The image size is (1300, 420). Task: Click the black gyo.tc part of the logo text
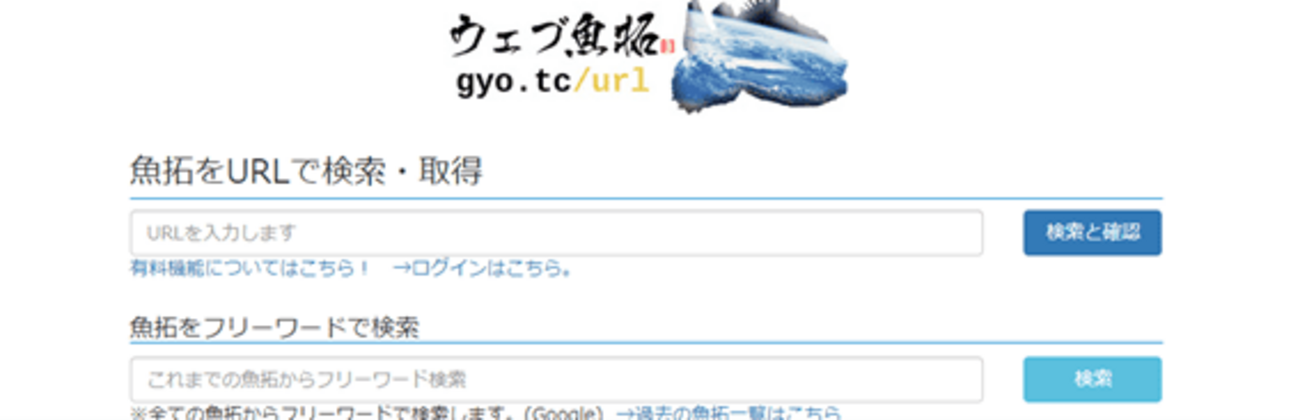tap(511, 83)
